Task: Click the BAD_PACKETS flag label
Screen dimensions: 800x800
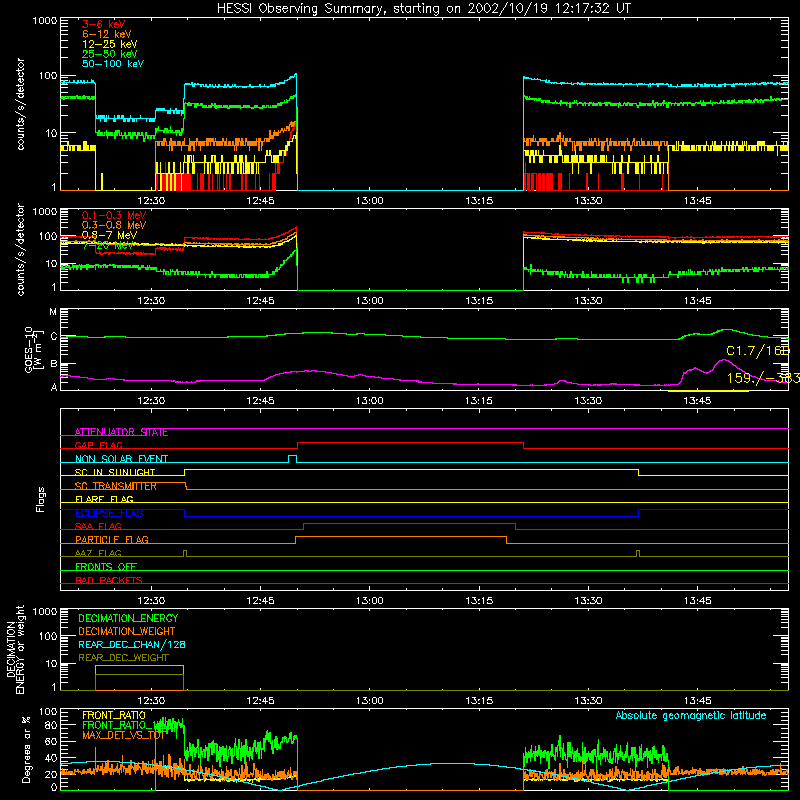Action: tap(109, 580)
